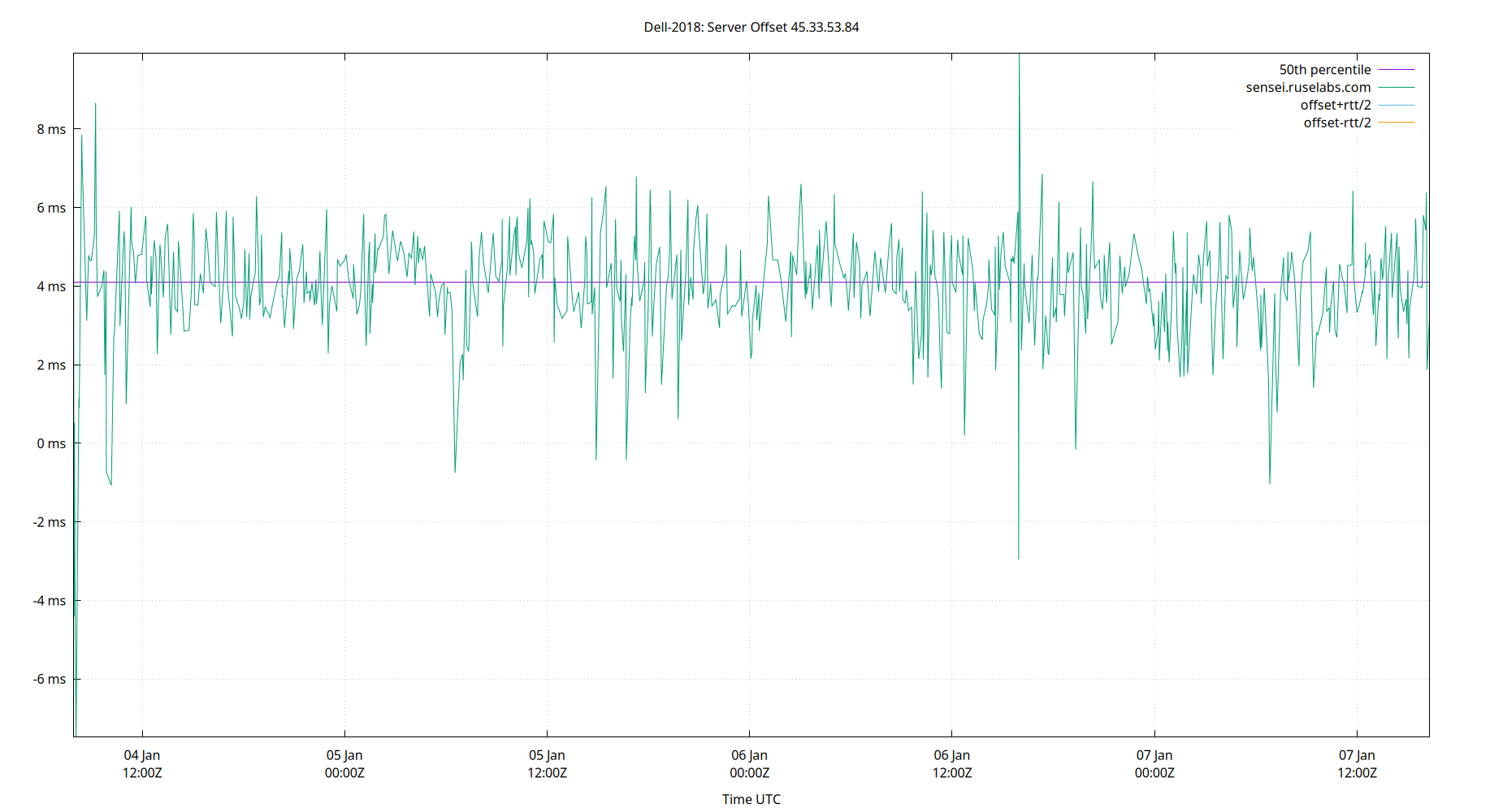Click the IP address 45.33.53.84 in title
This screenshot has width=1503, height=812.
click(825, 27)
